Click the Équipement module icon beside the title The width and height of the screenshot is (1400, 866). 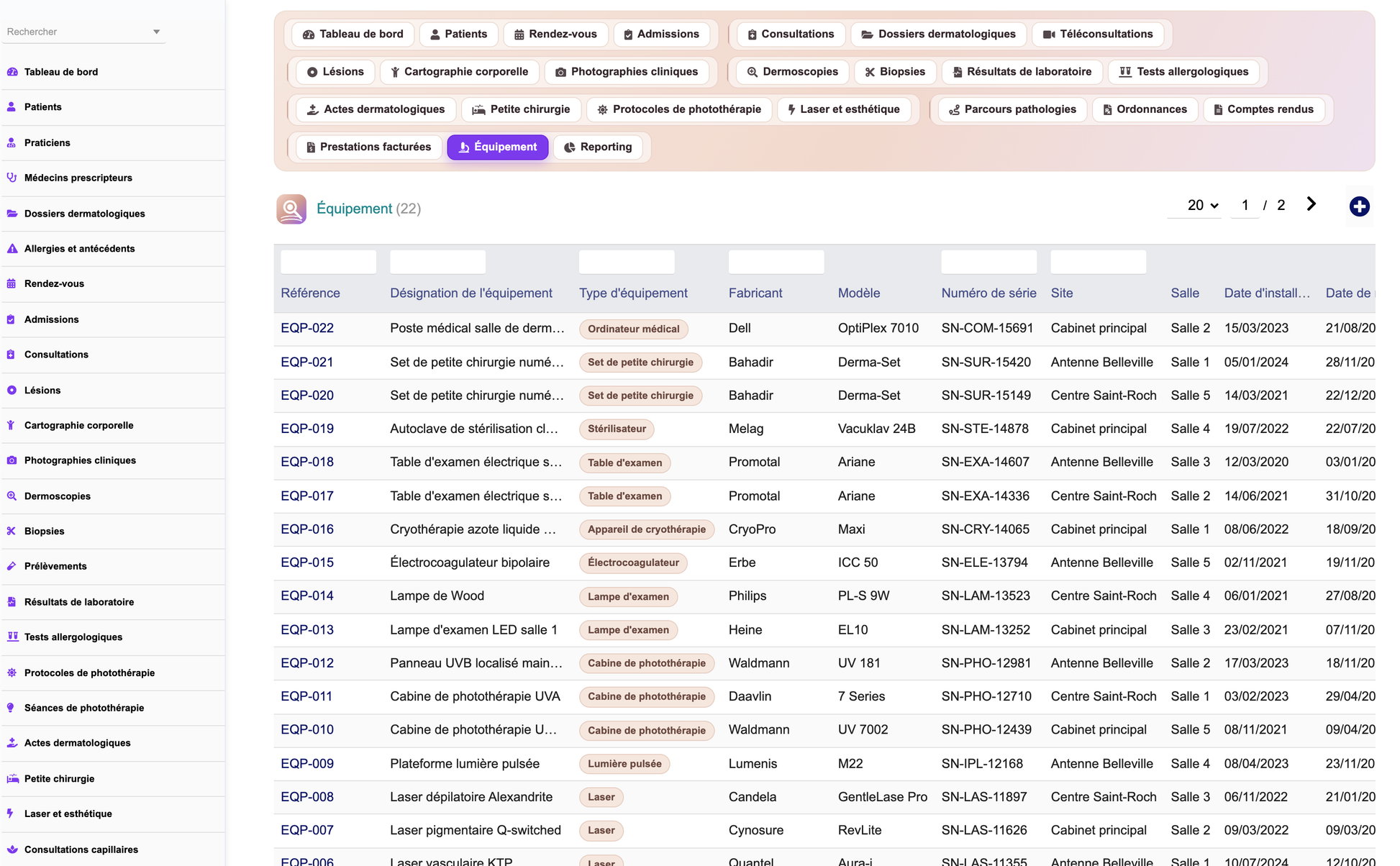coord(291,209)
